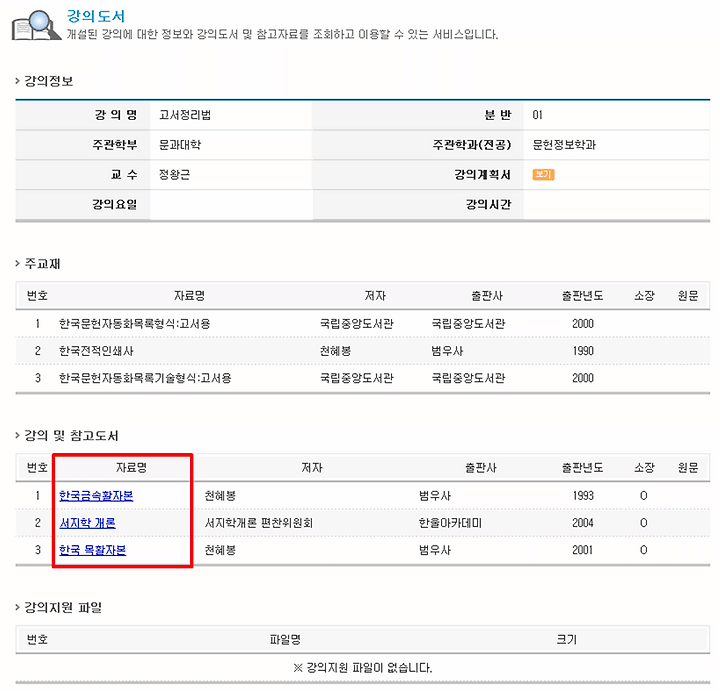Click year 1990 in 주교재 table
Image resolution: width=720 pixels, height=692 pixels.
(583, 351)
